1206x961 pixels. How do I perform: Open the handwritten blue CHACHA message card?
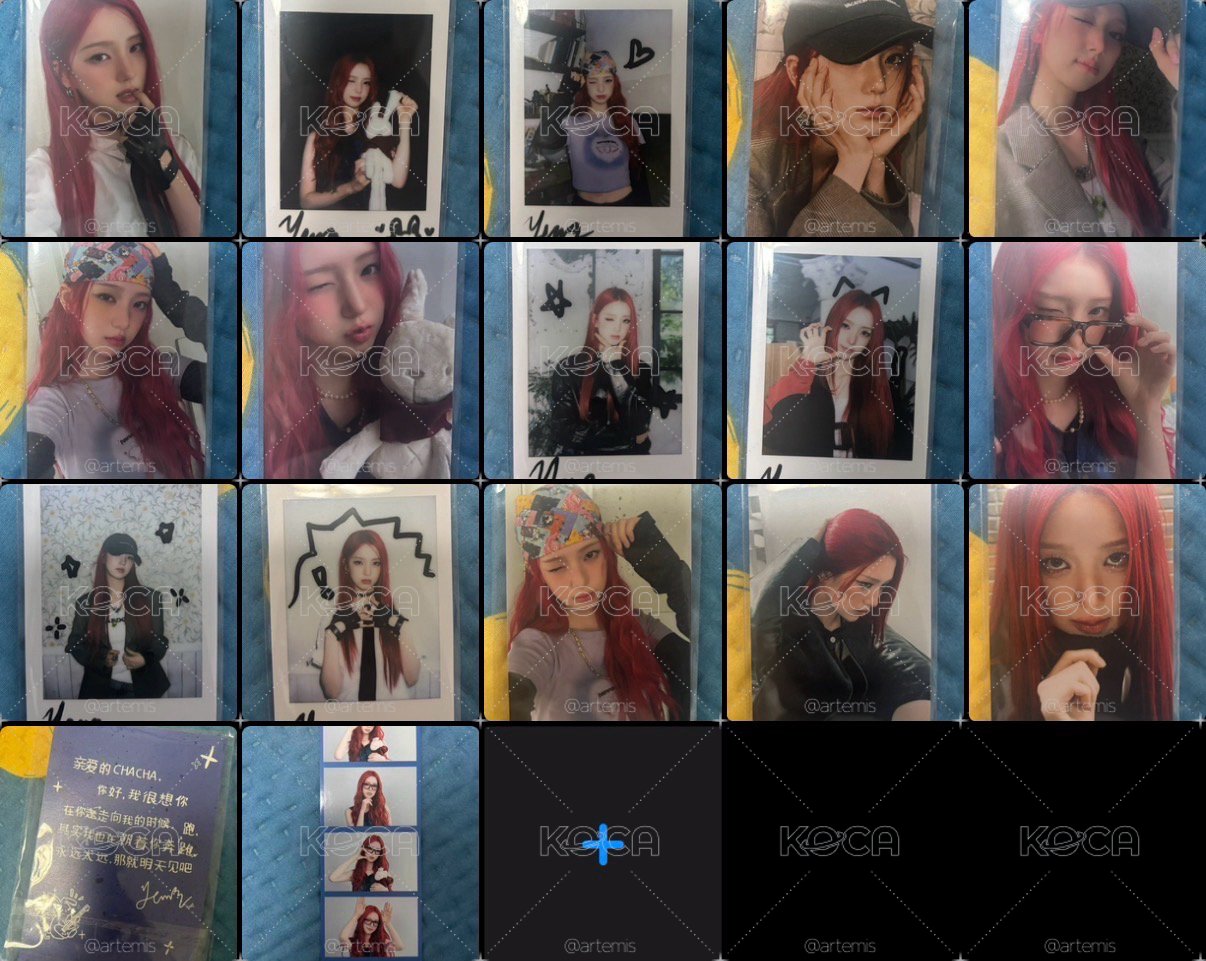[119, 842]
